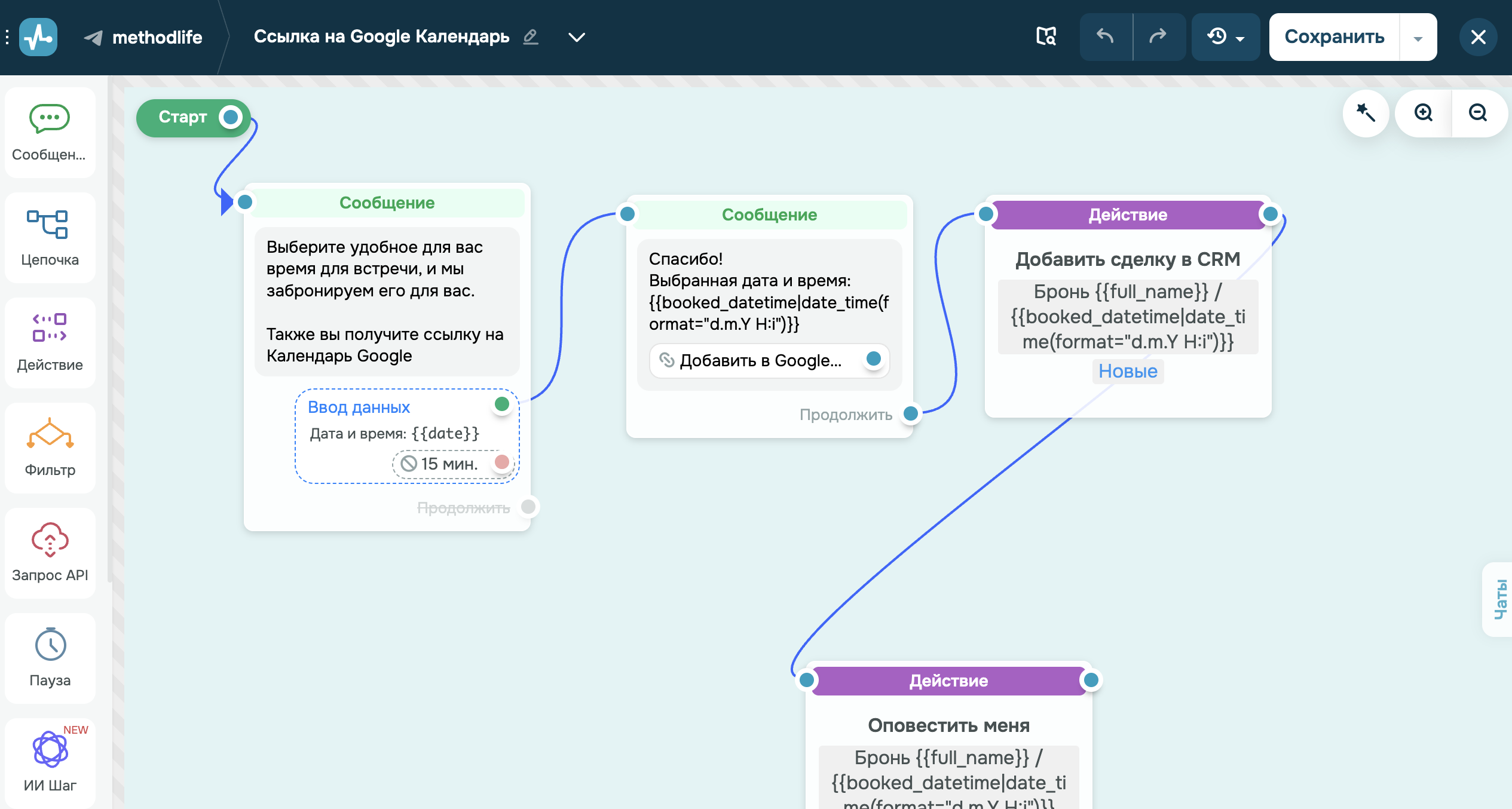This screenshot has height=809, width=1512.
Task: Click the Сохранить button
Action: click(1334, 36)
